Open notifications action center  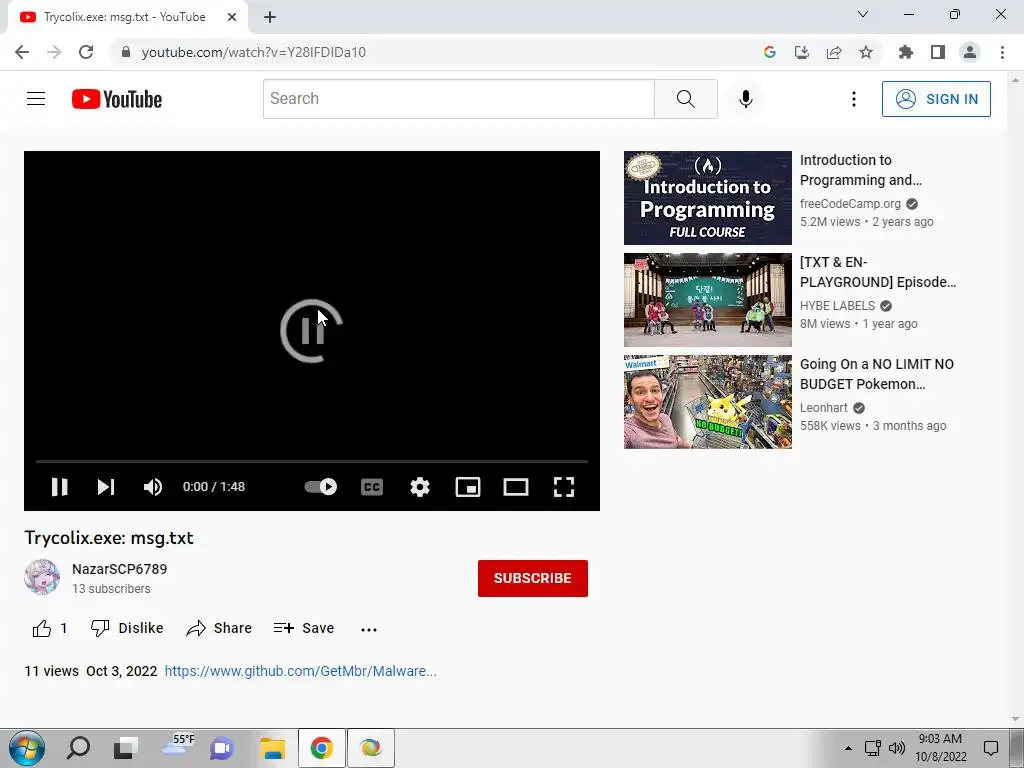pos(991,748)
